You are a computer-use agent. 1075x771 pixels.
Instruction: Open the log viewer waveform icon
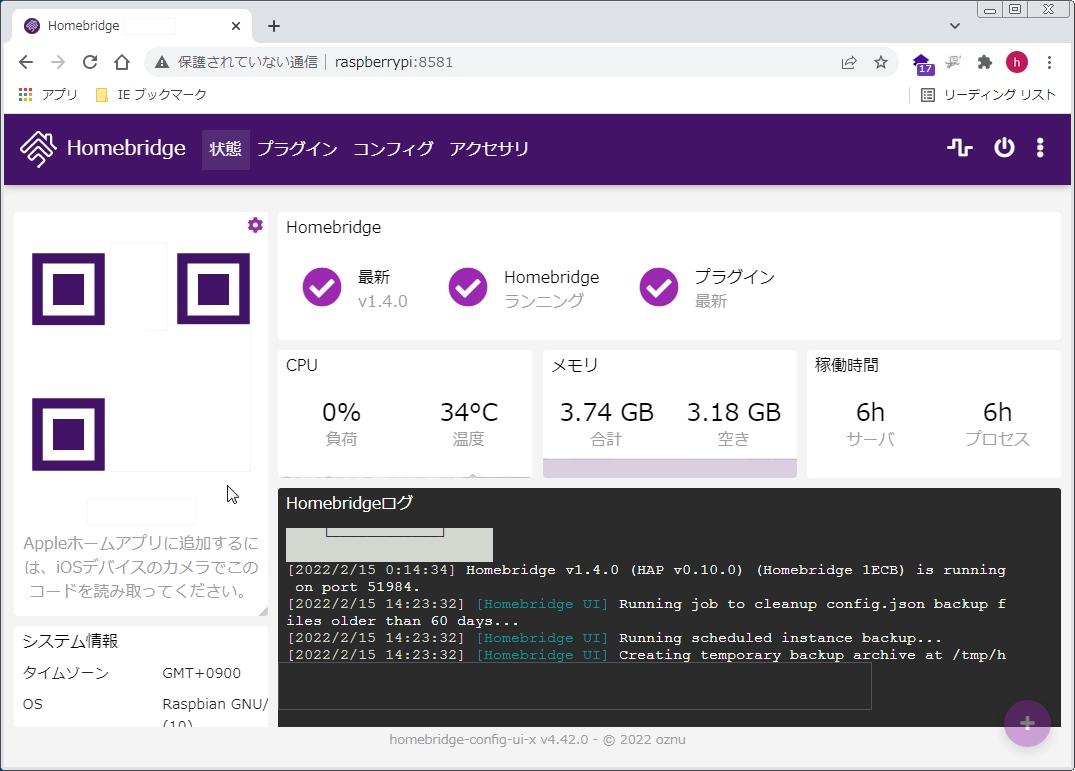pos(960,147)
